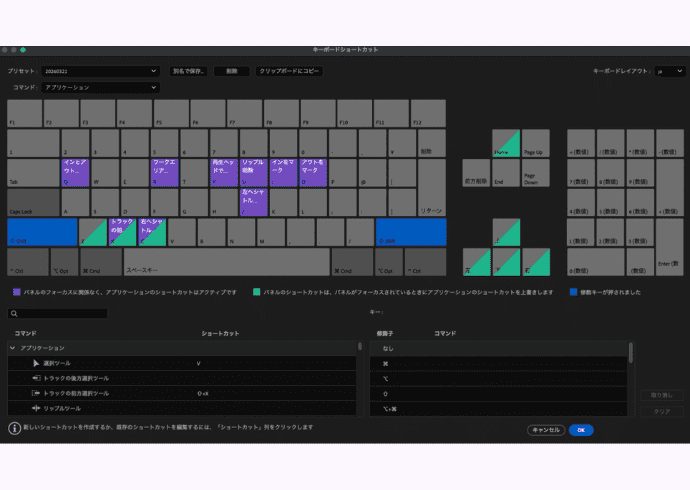Open the プリセット preset dropdown
The image size is (690, 490).
click(x=100, y=71)
